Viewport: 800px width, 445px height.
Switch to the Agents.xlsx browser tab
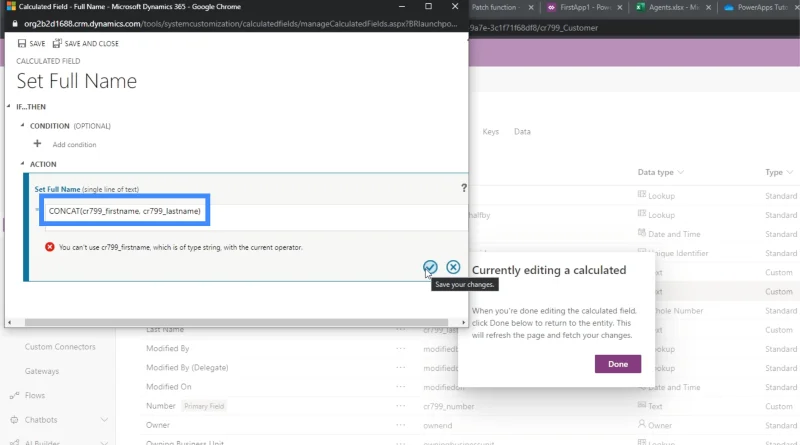click(x=672, y=7)
